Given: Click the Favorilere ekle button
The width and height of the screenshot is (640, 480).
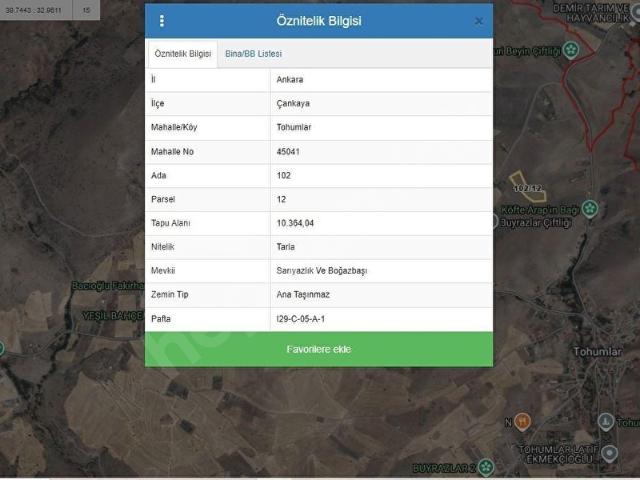Looking at the screenshot, I should coord(319,349).
